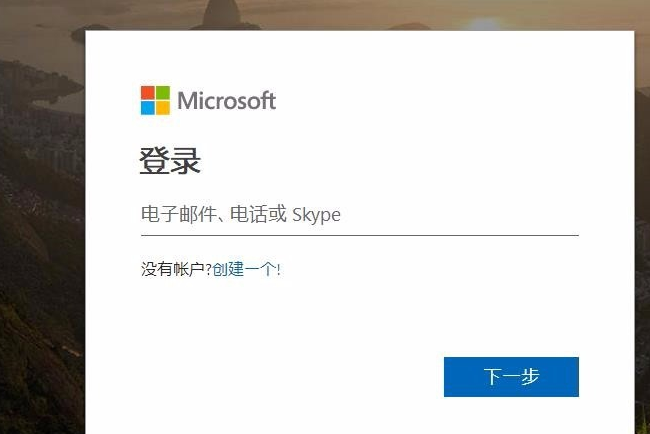Image resolution: width=650 pixels, height=434 pixels.
Task: Click the underline below the account field
Action: (x=360, y=235)
